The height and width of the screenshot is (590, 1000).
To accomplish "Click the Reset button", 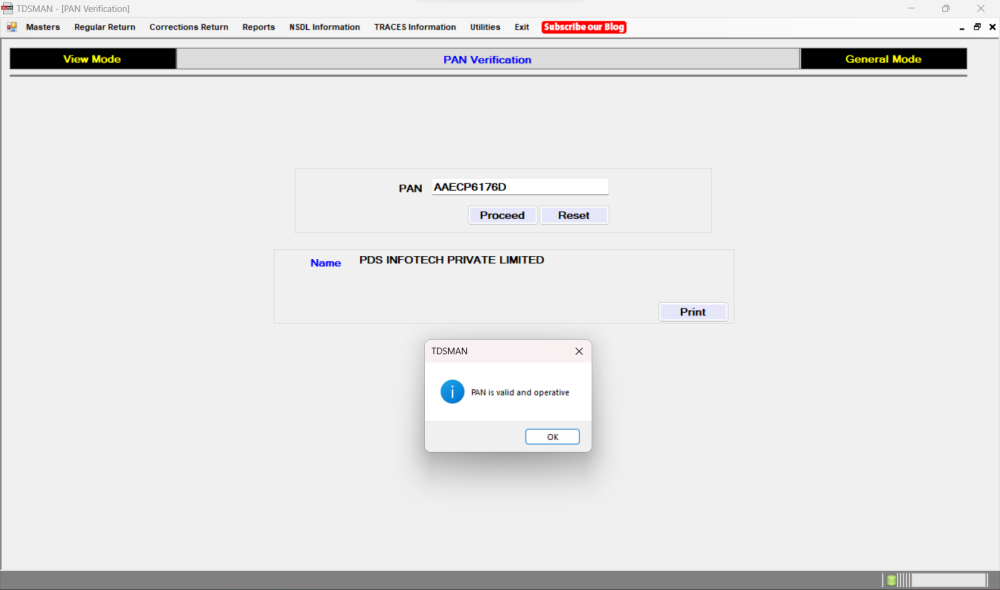I will click(574, 215).
